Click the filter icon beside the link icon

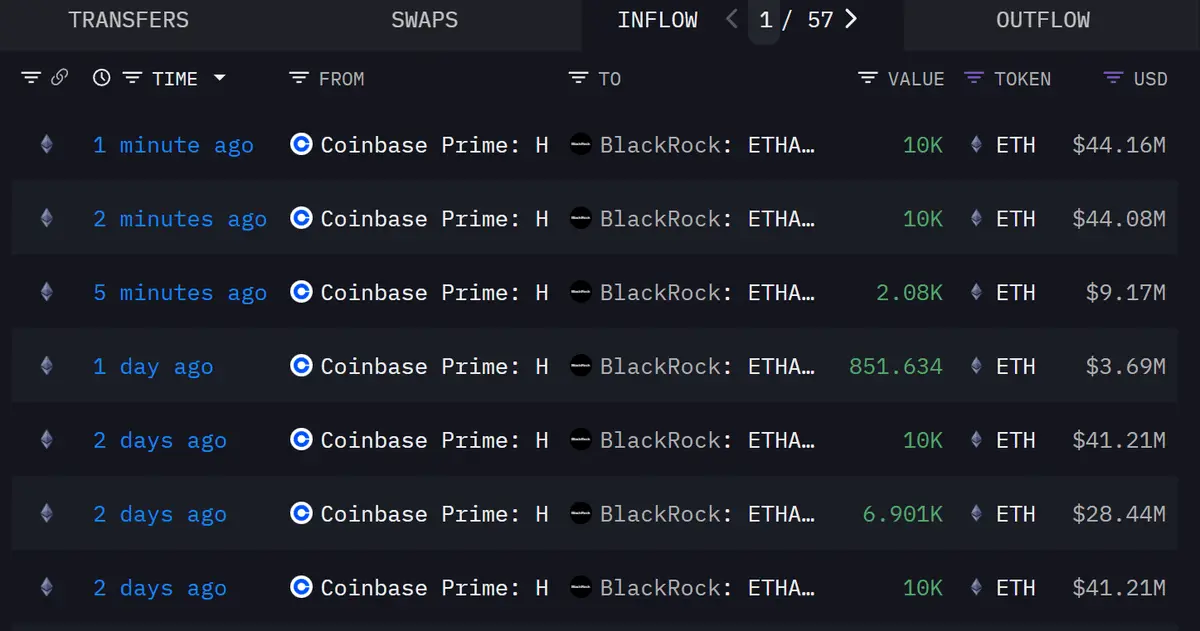pos(31,78)
